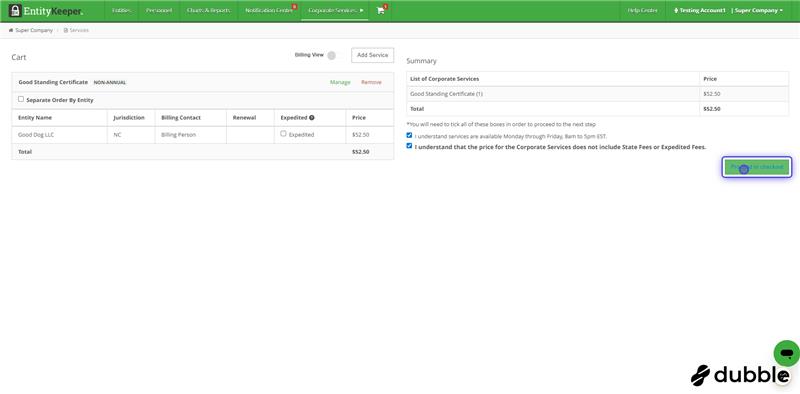Viewport: 800px width, 394px height.
Task: Click Proceed to checkout button
Action: pos(757,167)
